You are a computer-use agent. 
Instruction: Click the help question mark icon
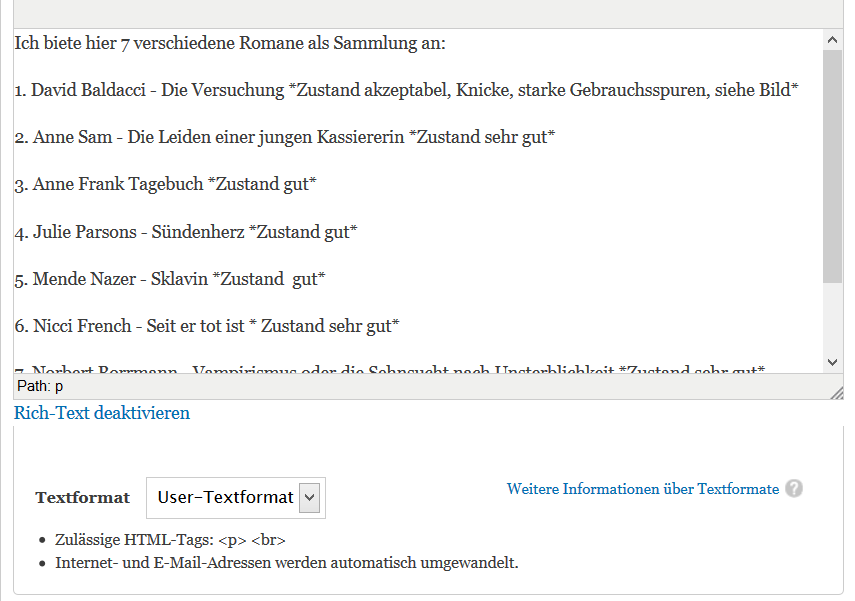tap(794, 489)
